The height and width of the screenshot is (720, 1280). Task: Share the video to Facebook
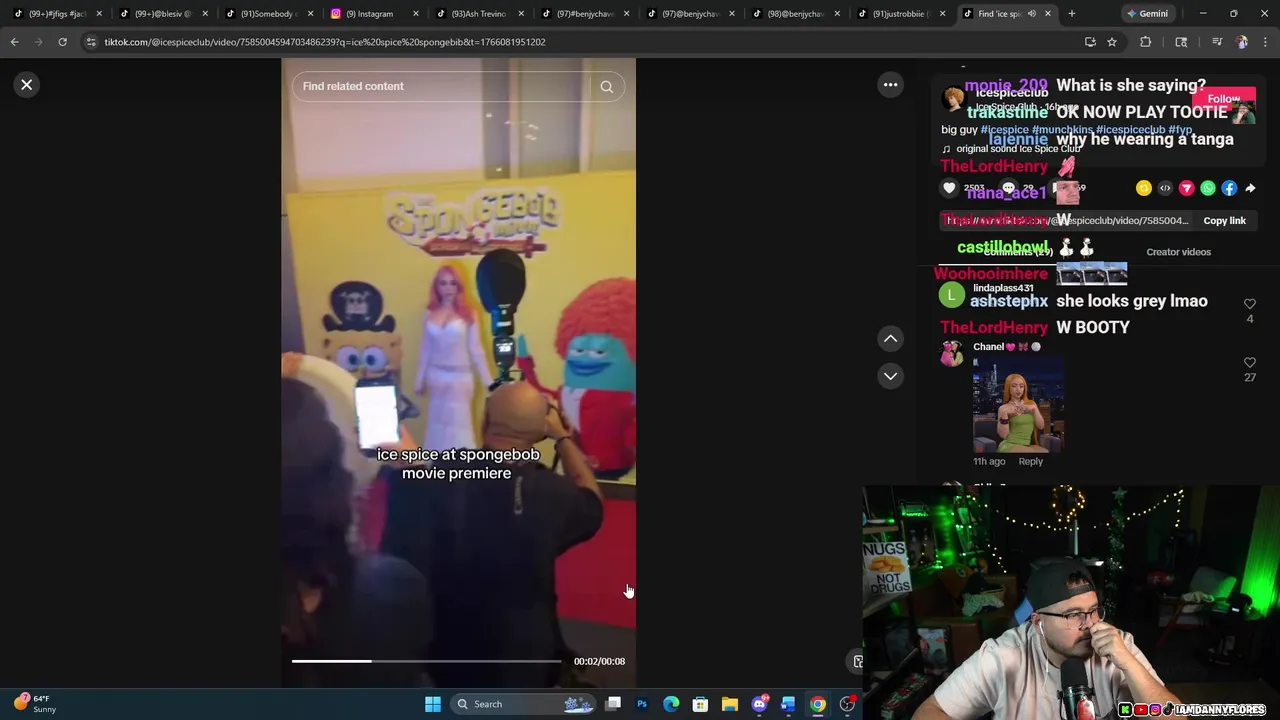(x=1229, y=188)
